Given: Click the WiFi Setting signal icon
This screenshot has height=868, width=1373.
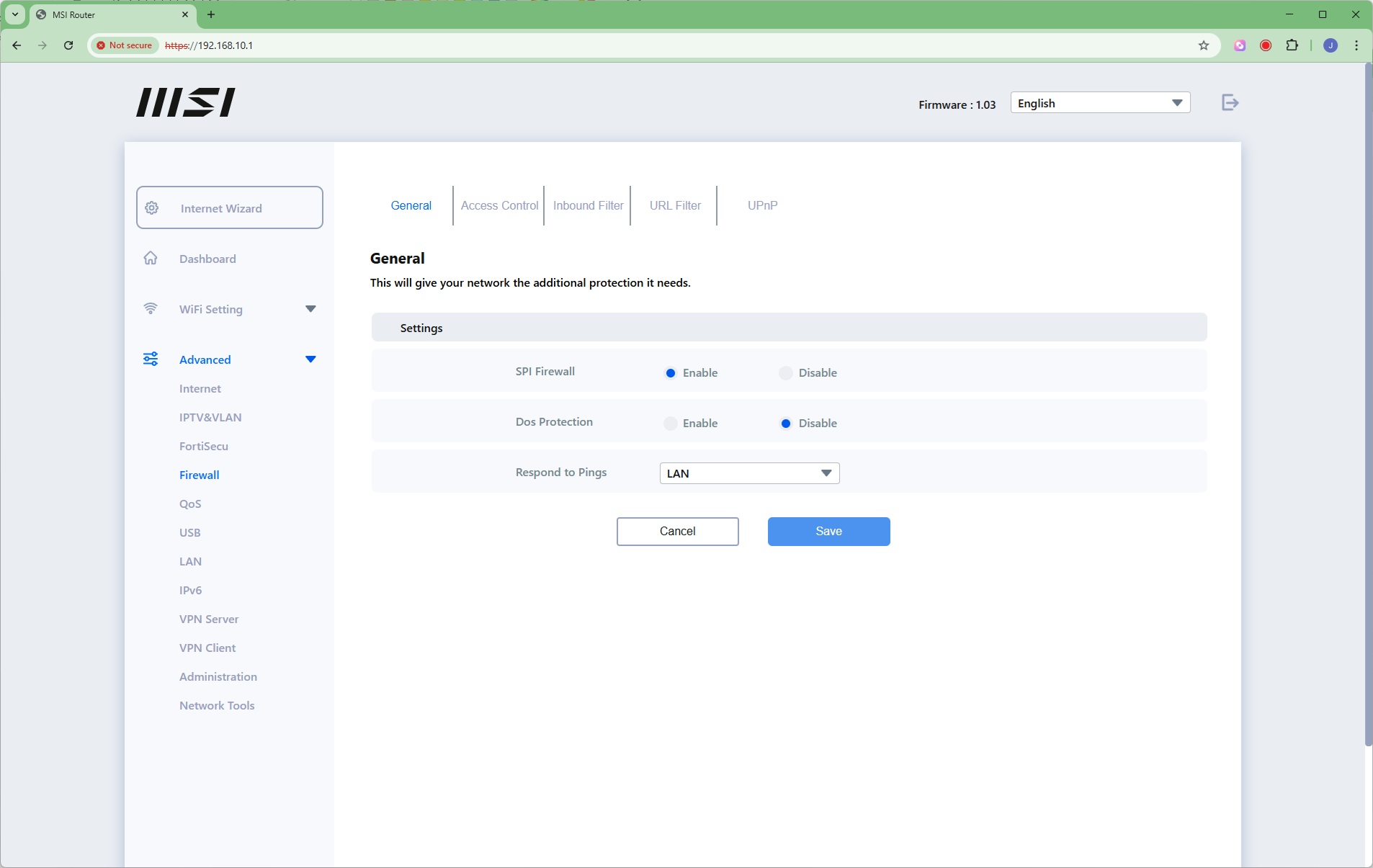Looking at the screenshot, I should (x=151, y=309).
